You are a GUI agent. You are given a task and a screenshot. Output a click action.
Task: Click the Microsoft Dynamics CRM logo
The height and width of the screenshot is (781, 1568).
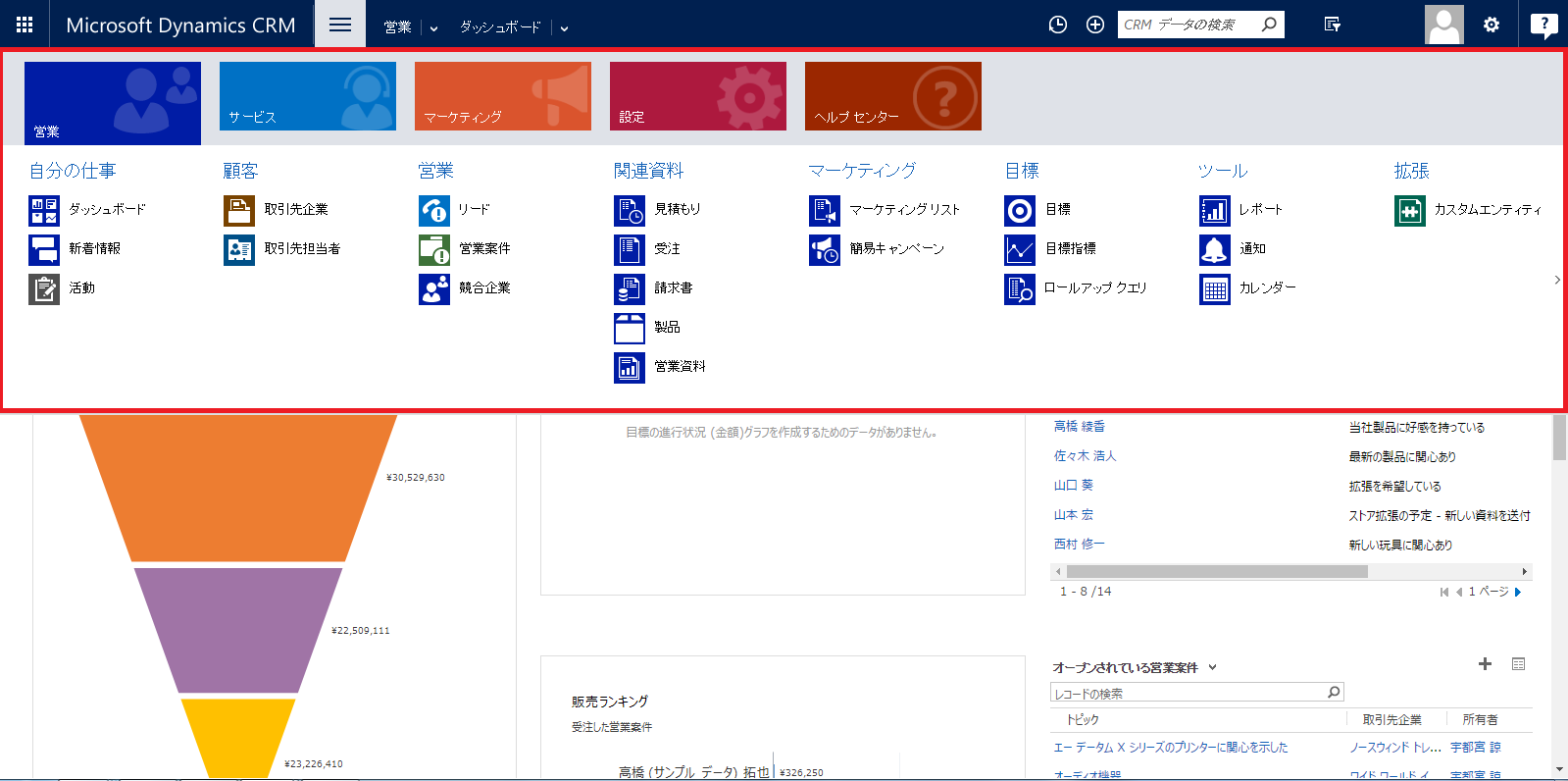pos(180,25)
